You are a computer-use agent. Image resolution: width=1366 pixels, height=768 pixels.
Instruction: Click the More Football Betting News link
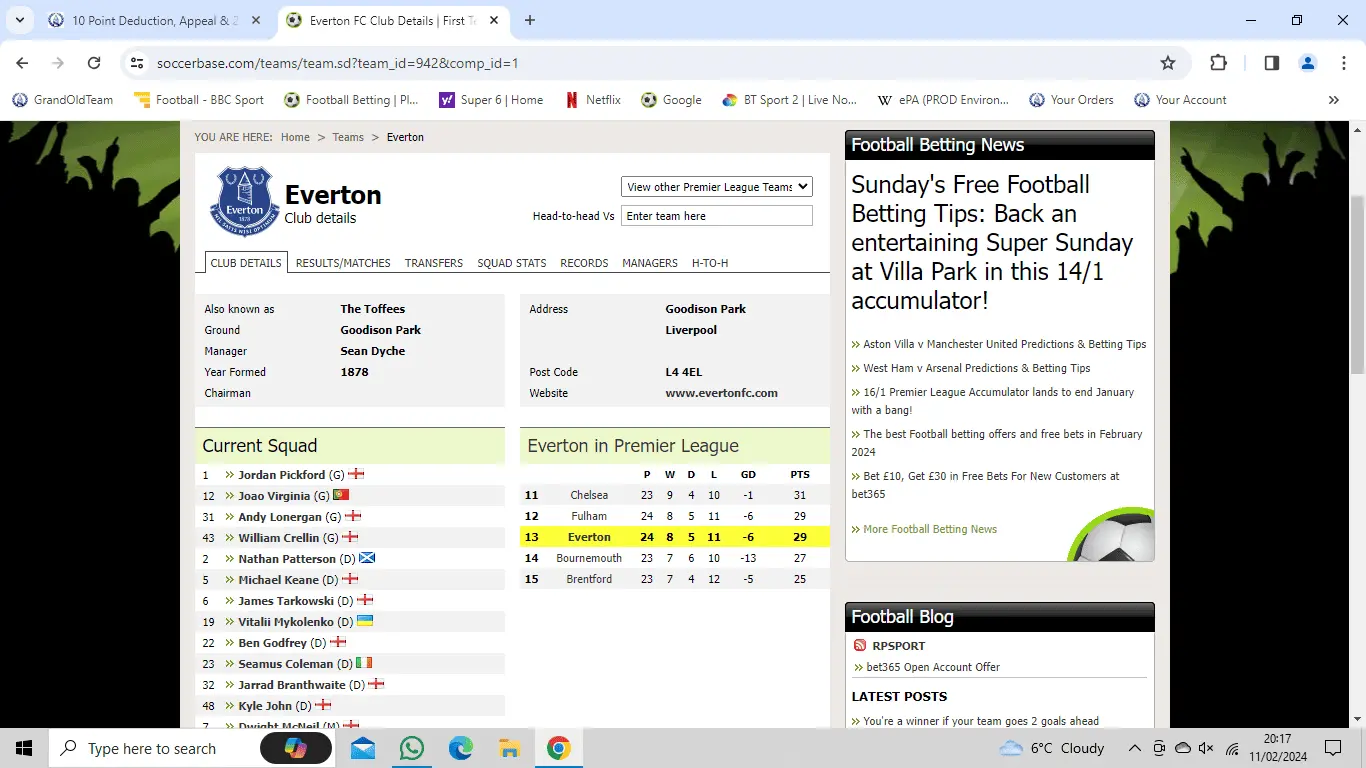929,529
